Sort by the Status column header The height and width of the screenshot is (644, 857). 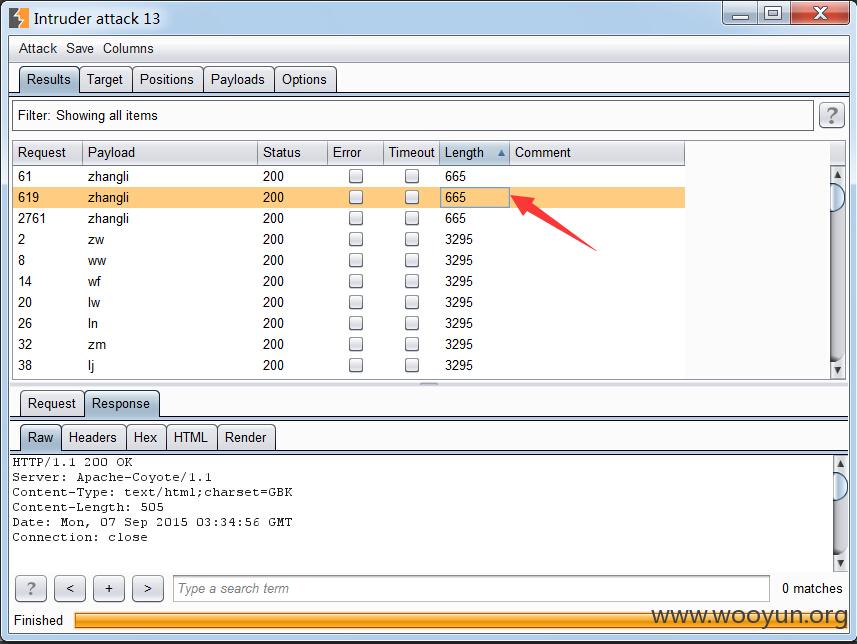tap(292, 153)
